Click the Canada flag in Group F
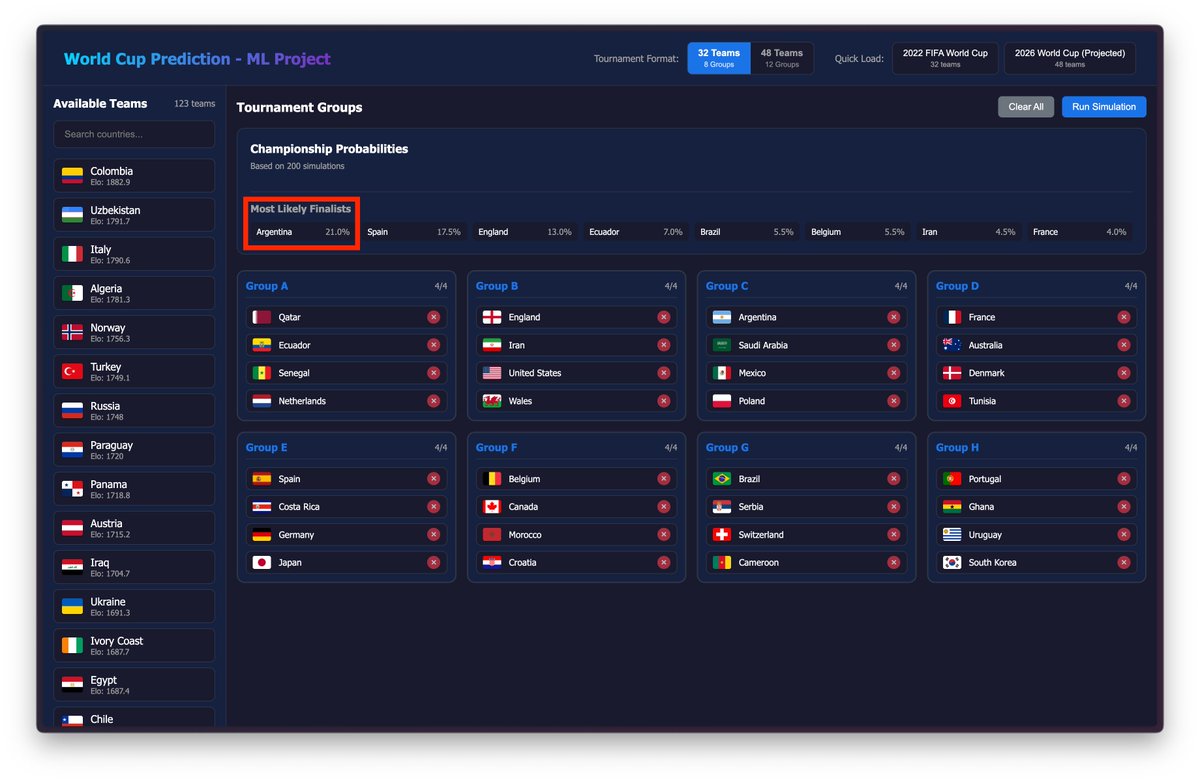 (x=492, y=507)
